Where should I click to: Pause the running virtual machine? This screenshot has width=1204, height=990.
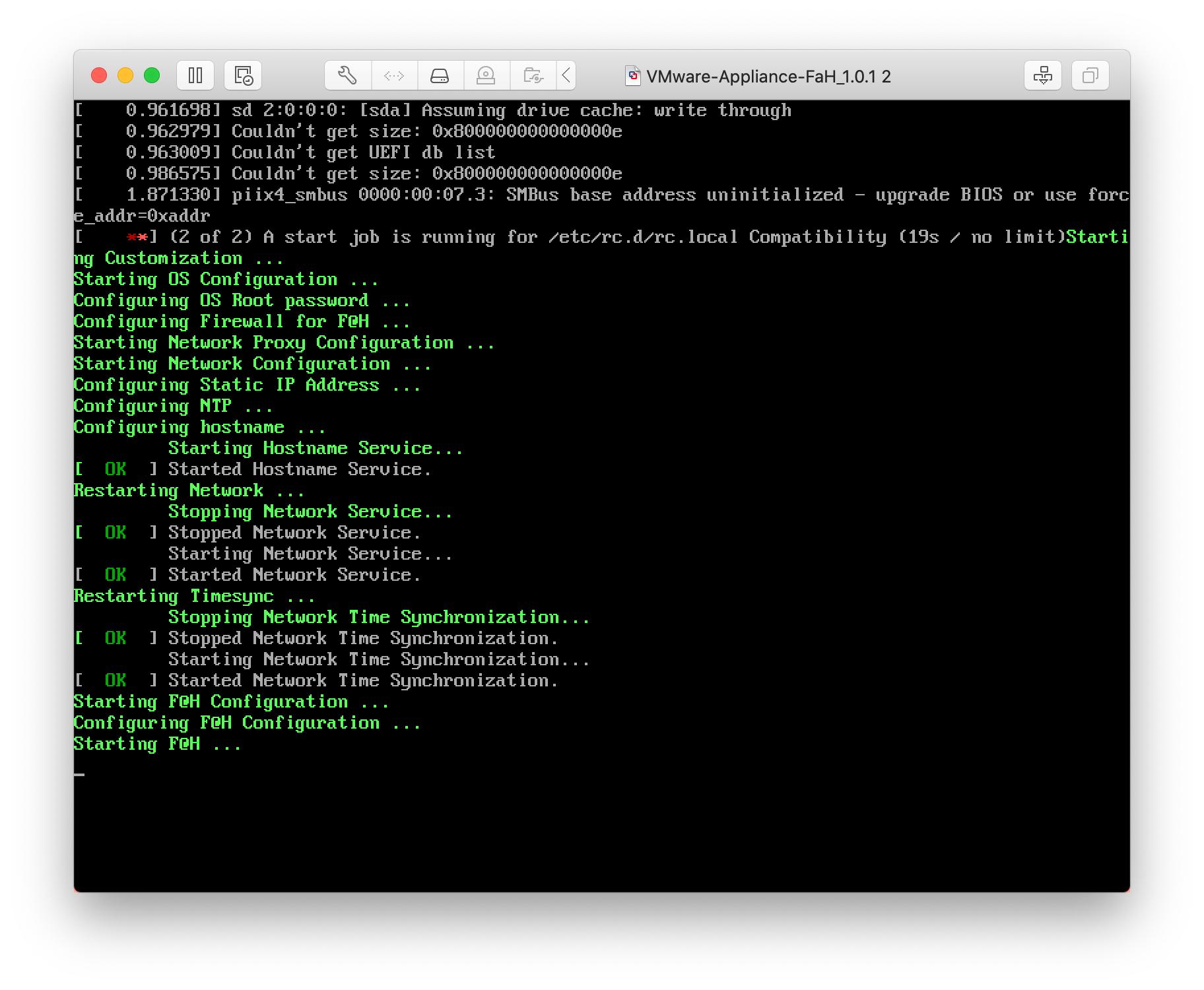coord(195,76)
